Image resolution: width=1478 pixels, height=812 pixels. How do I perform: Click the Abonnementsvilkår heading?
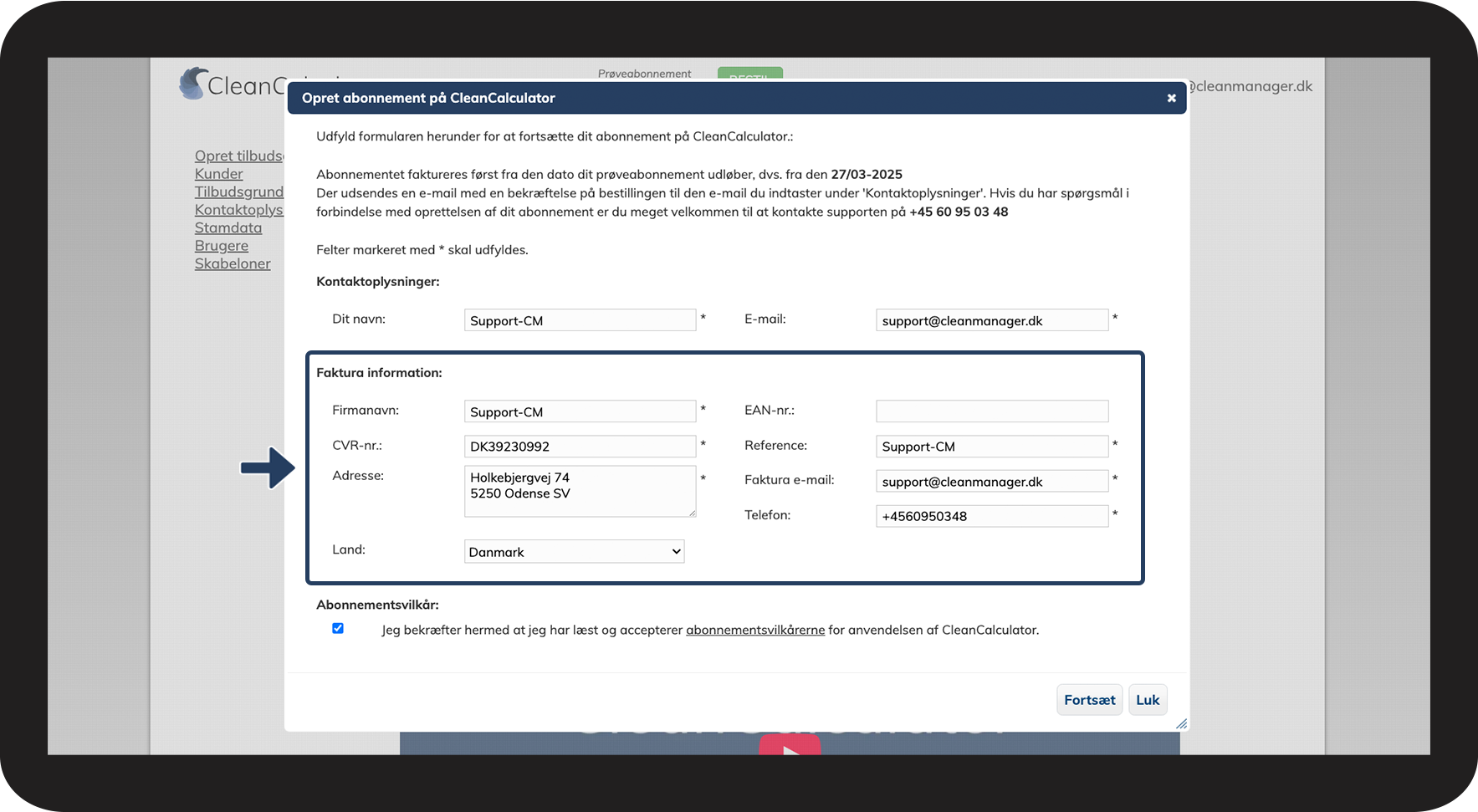tap(377, 605)
